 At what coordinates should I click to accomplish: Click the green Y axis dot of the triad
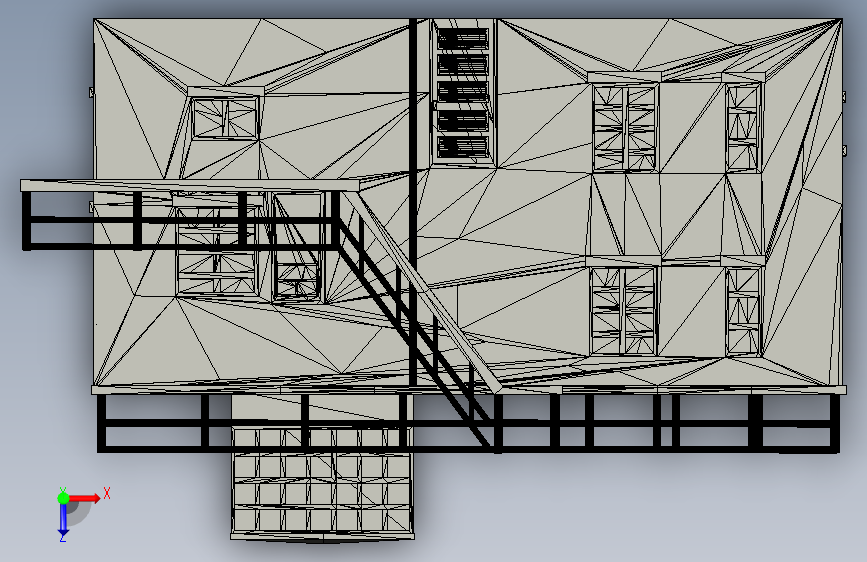click(x=63, y=498)
